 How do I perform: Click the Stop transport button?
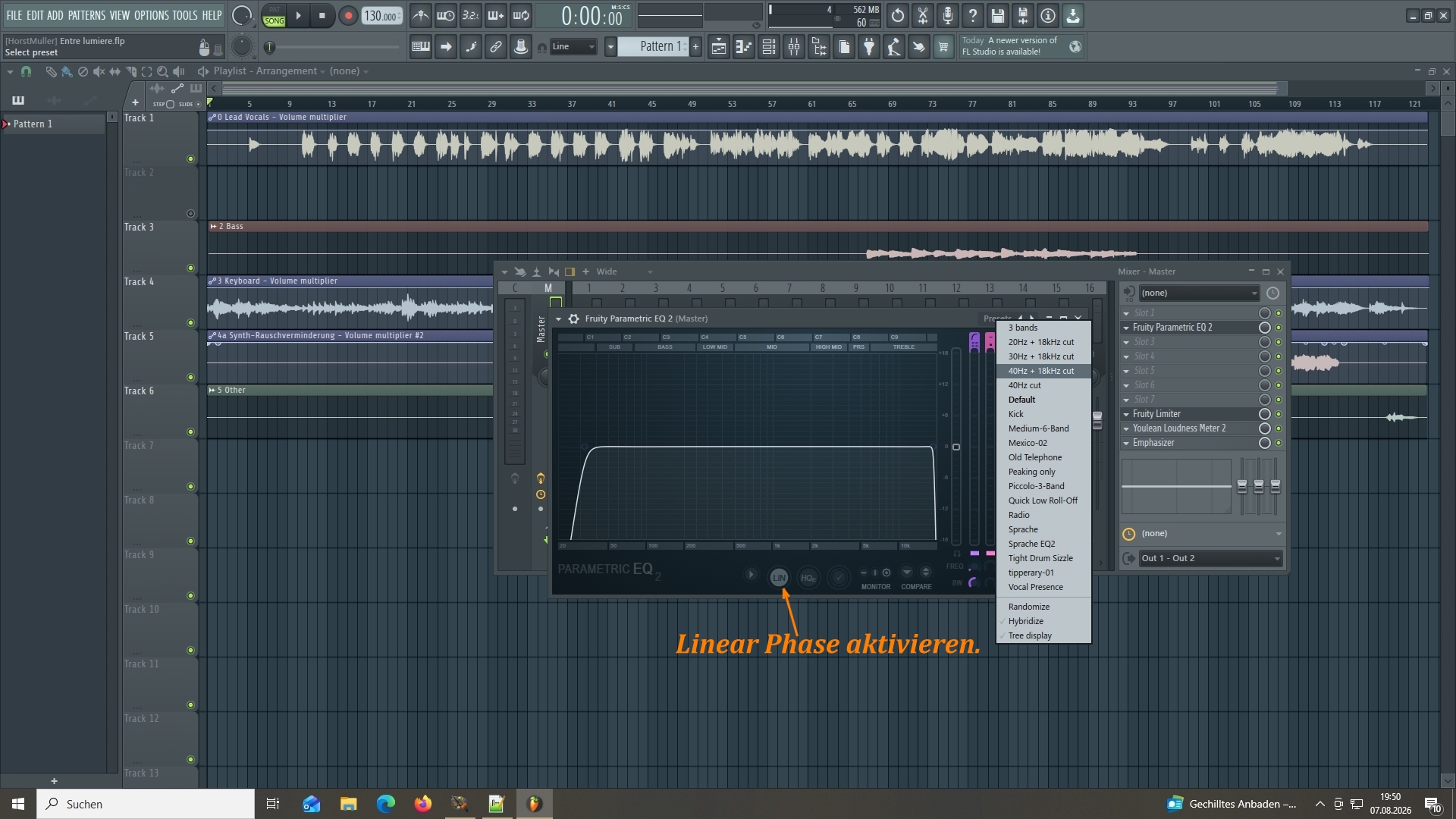click(x=322, y=15)
